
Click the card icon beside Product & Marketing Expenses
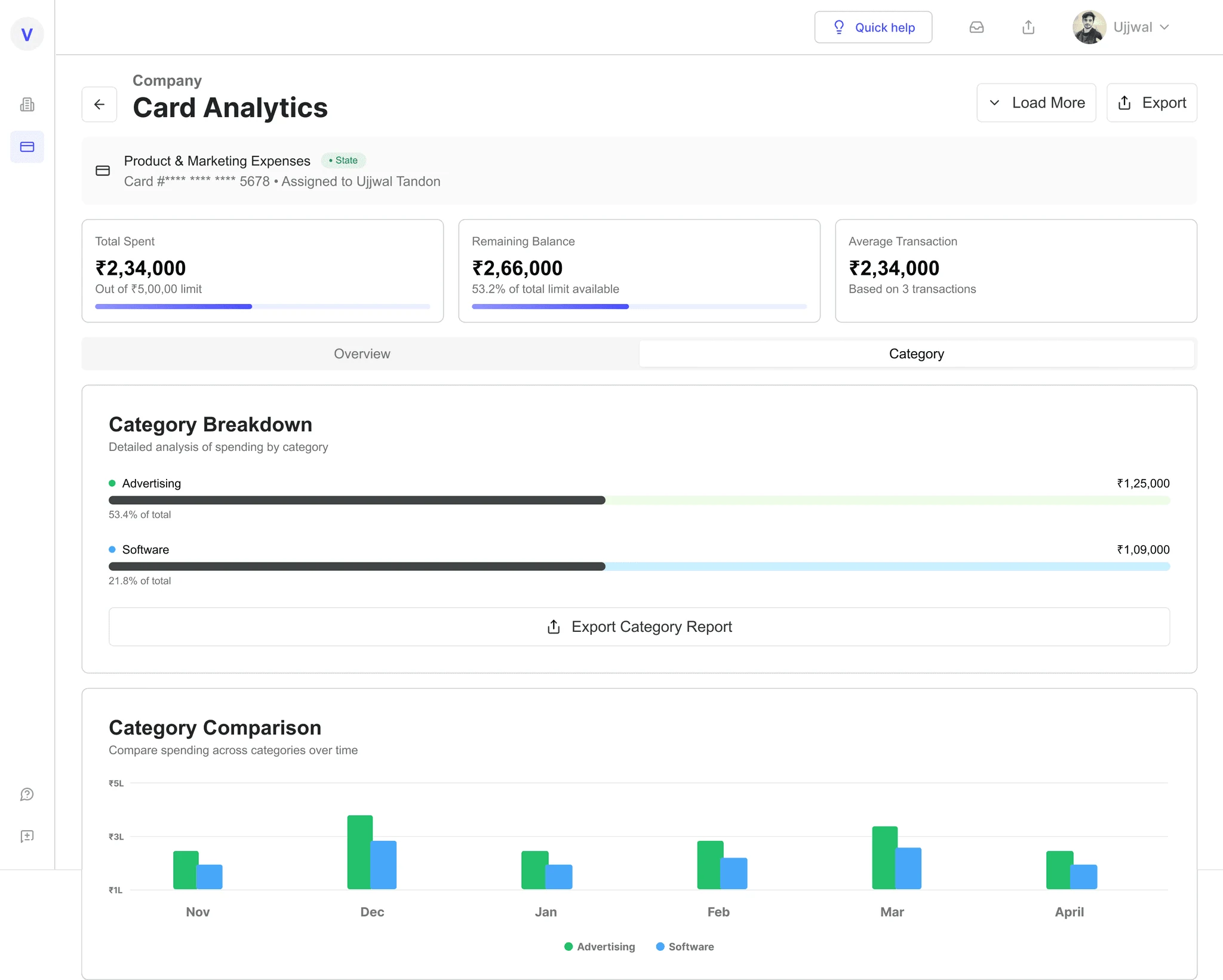pyautogui.click(x=103, y=171)
